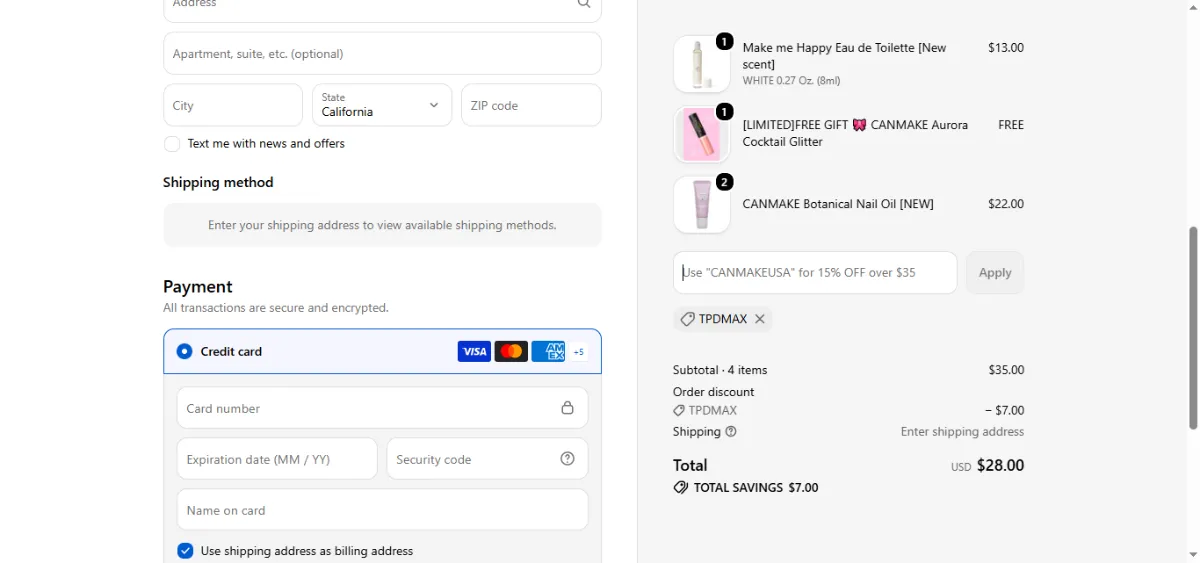The height and width of the screenshot is (563, 1200).
Task: Click the WHITE 0.27 Oz. (8ml) variant text
Action: coord(791,81)
